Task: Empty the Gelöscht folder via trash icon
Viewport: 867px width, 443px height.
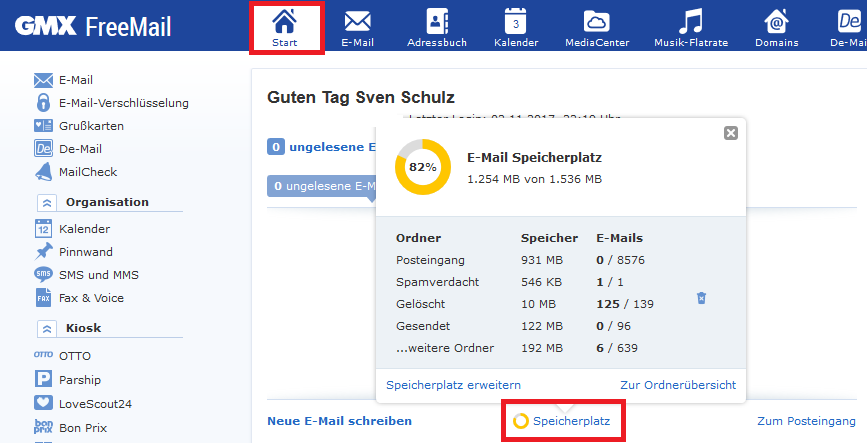Action: pyautogui.click(x=702, y=298)
